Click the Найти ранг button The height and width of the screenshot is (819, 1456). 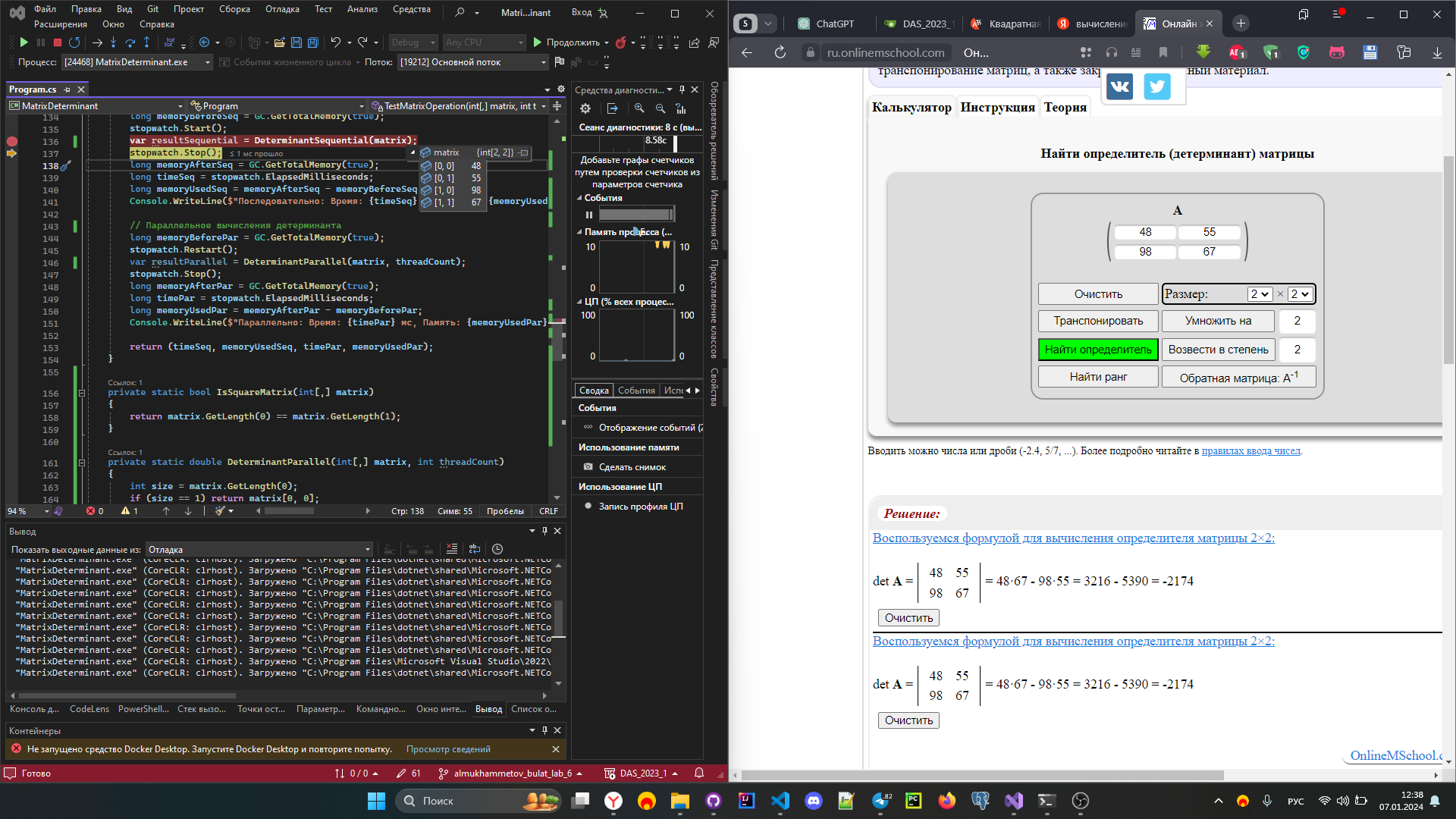coord(1098,377)
